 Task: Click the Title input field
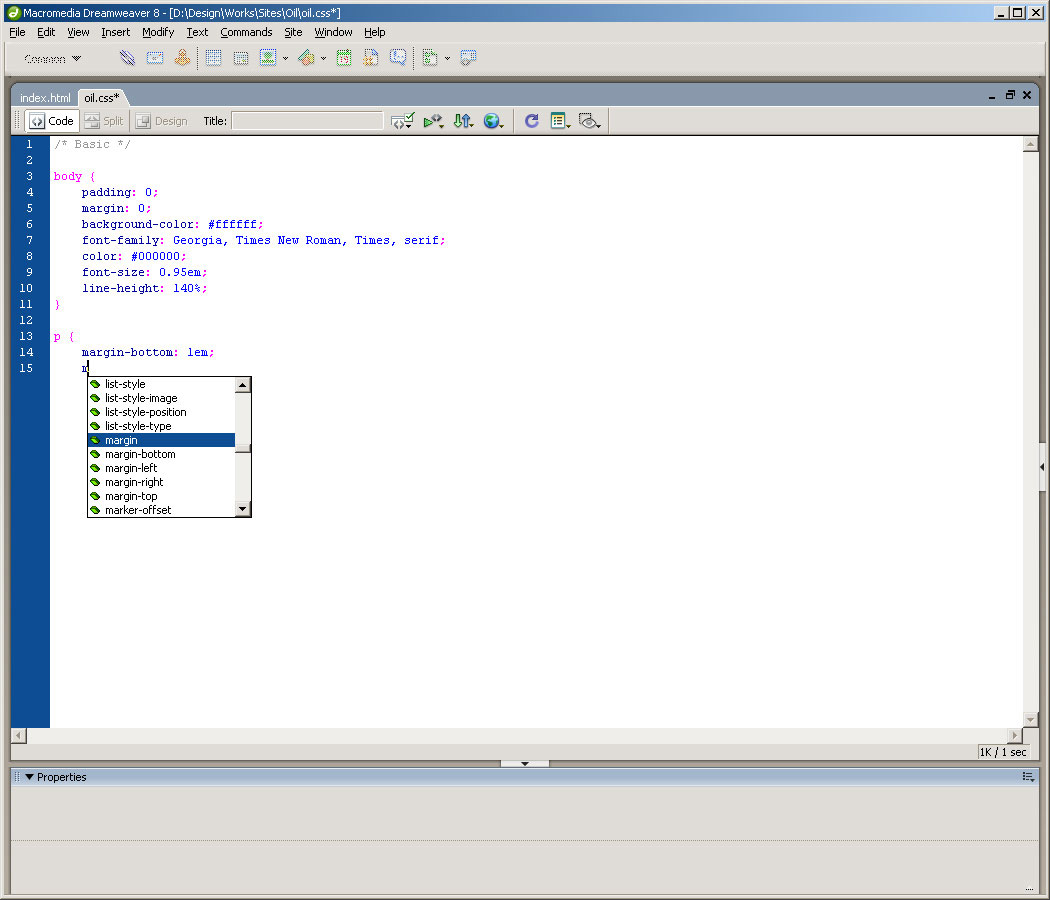[x=307, y=121]
